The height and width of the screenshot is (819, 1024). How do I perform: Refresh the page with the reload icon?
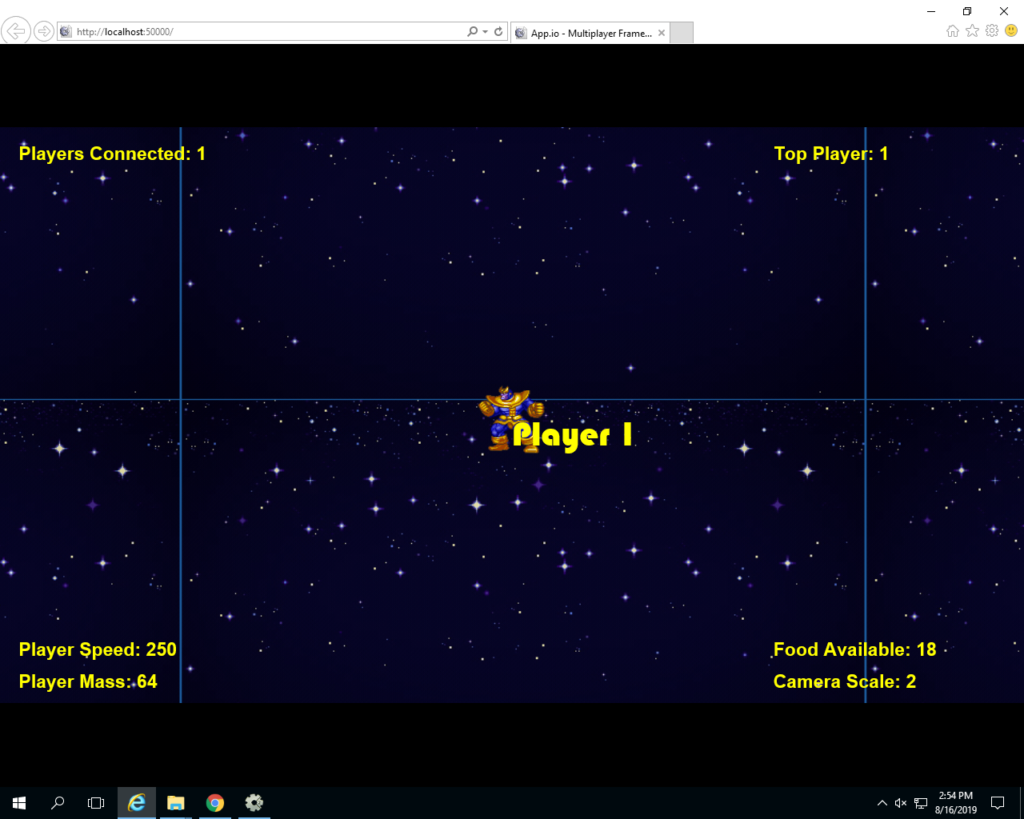click(x=499, y=31)
